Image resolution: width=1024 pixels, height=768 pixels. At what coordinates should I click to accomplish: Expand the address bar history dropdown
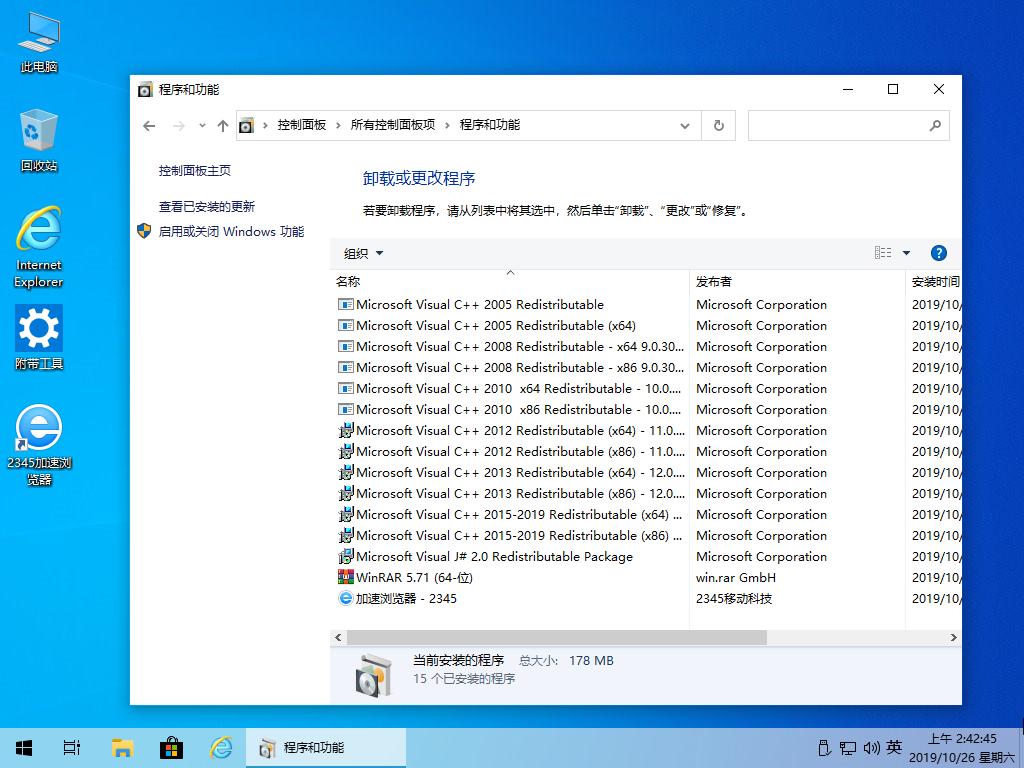684,125
